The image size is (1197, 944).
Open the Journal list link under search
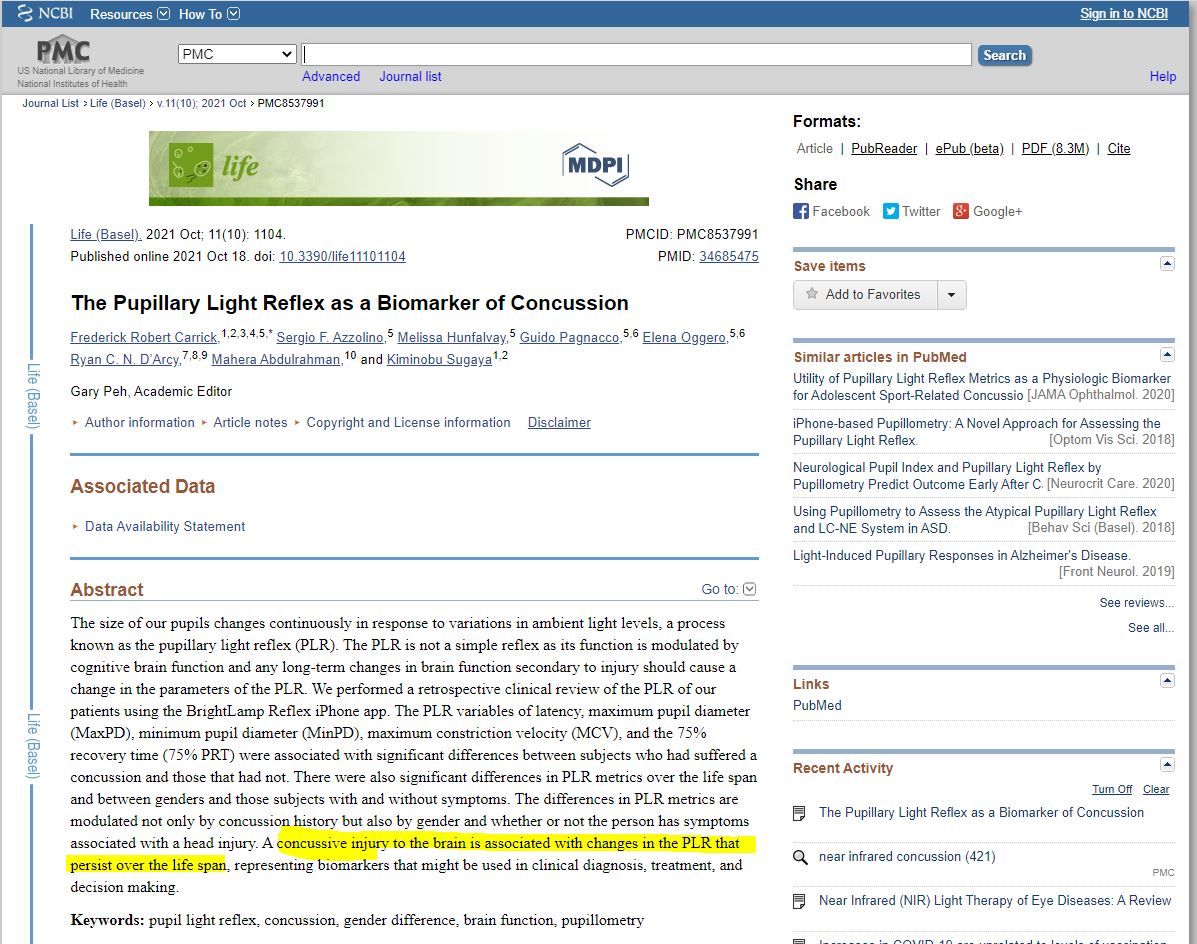[x=410, y=76]
